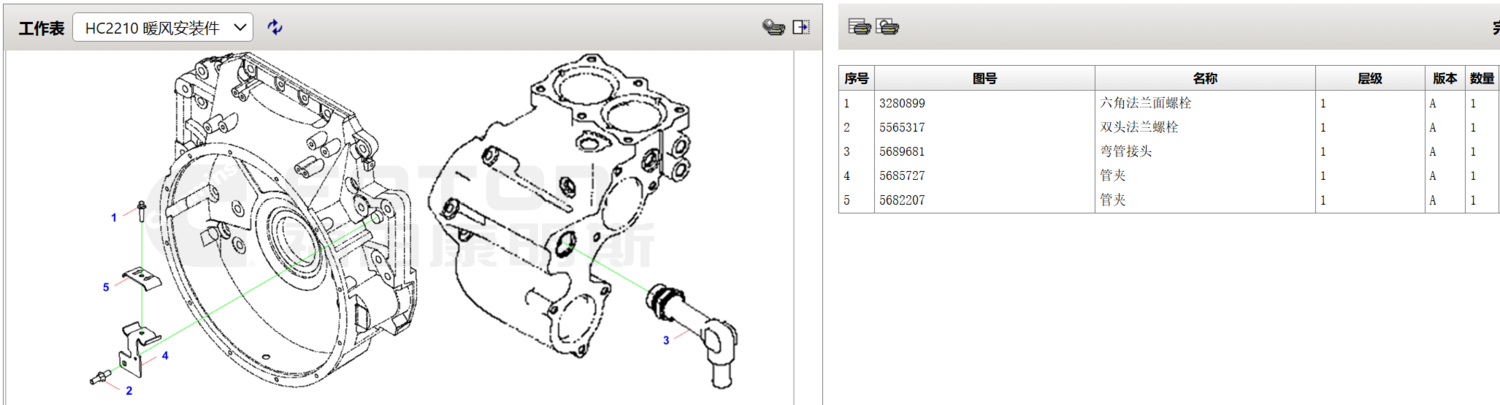This screenshot has height=405, width=1500.
Task: Click the 层级 column header
Action: pyautogui.click(x=1369, y=78)
